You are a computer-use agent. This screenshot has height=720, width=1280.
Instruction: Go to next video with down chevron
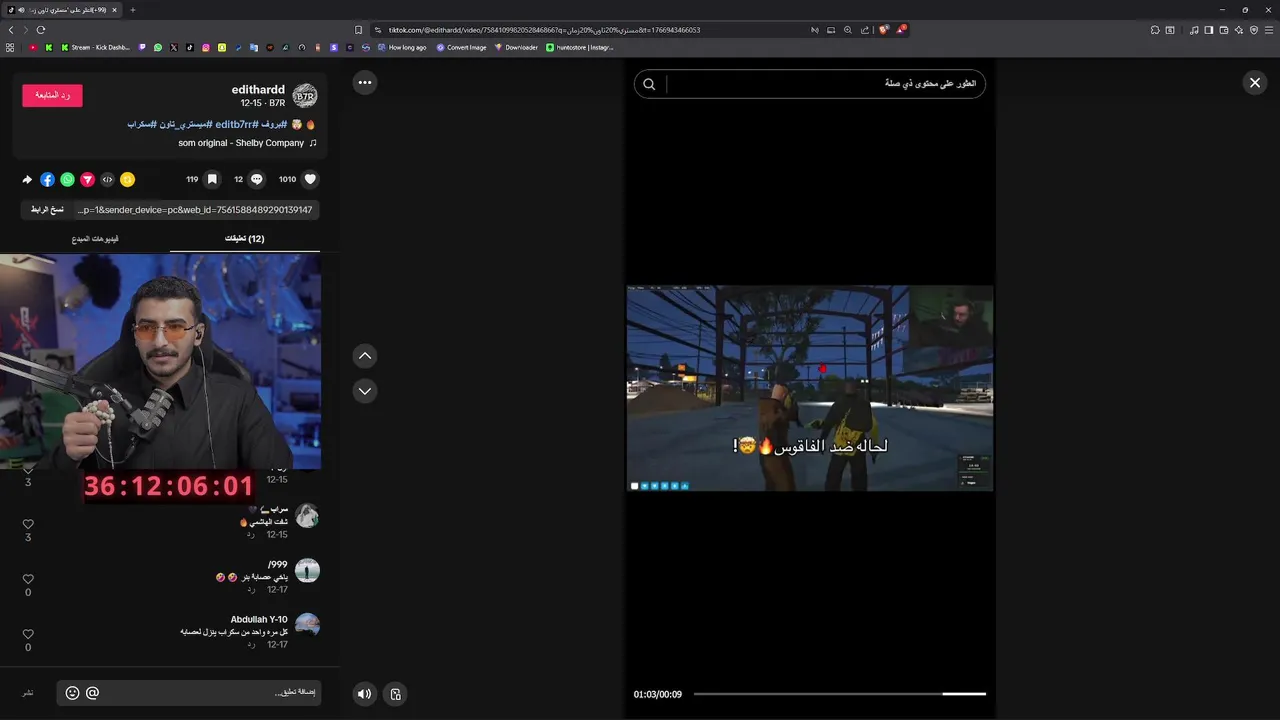365,391
